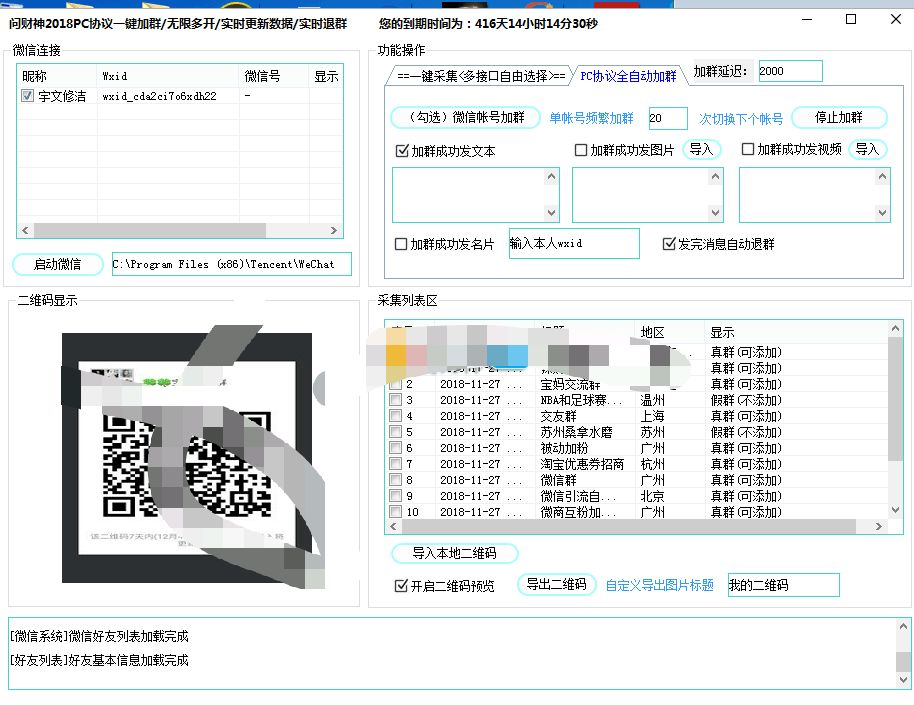Check the 交友群 row checkbox
Viewport: 914px width, 705px height.
tap(395, 416)
